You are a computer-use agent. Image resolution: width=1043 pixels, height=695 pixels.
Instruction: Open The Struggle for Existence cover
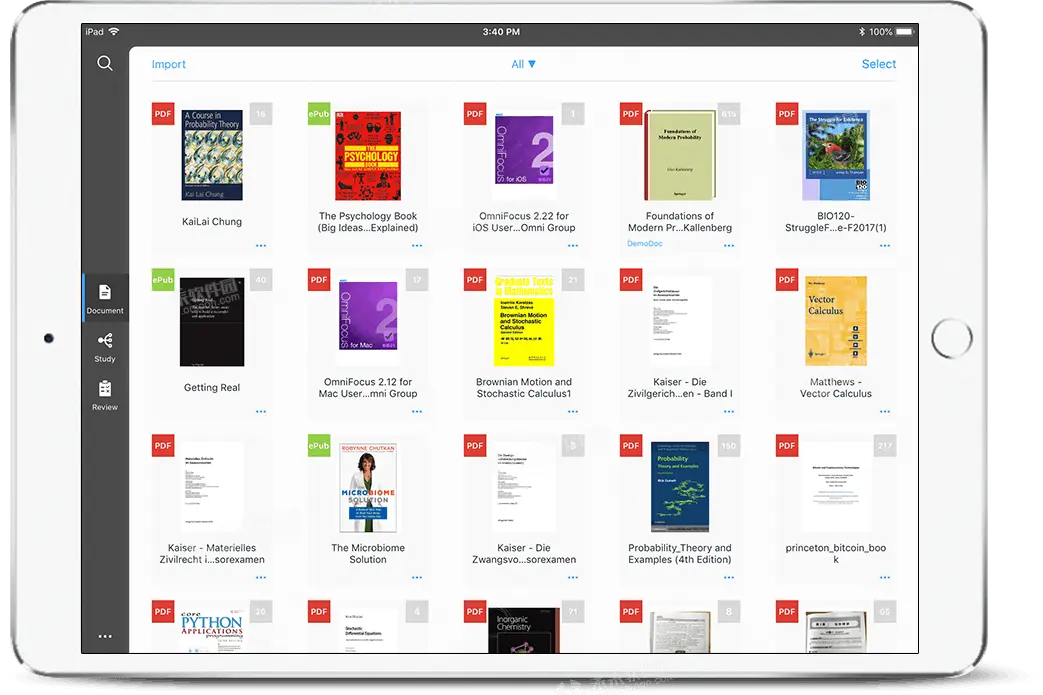click(x=835, y=155)
